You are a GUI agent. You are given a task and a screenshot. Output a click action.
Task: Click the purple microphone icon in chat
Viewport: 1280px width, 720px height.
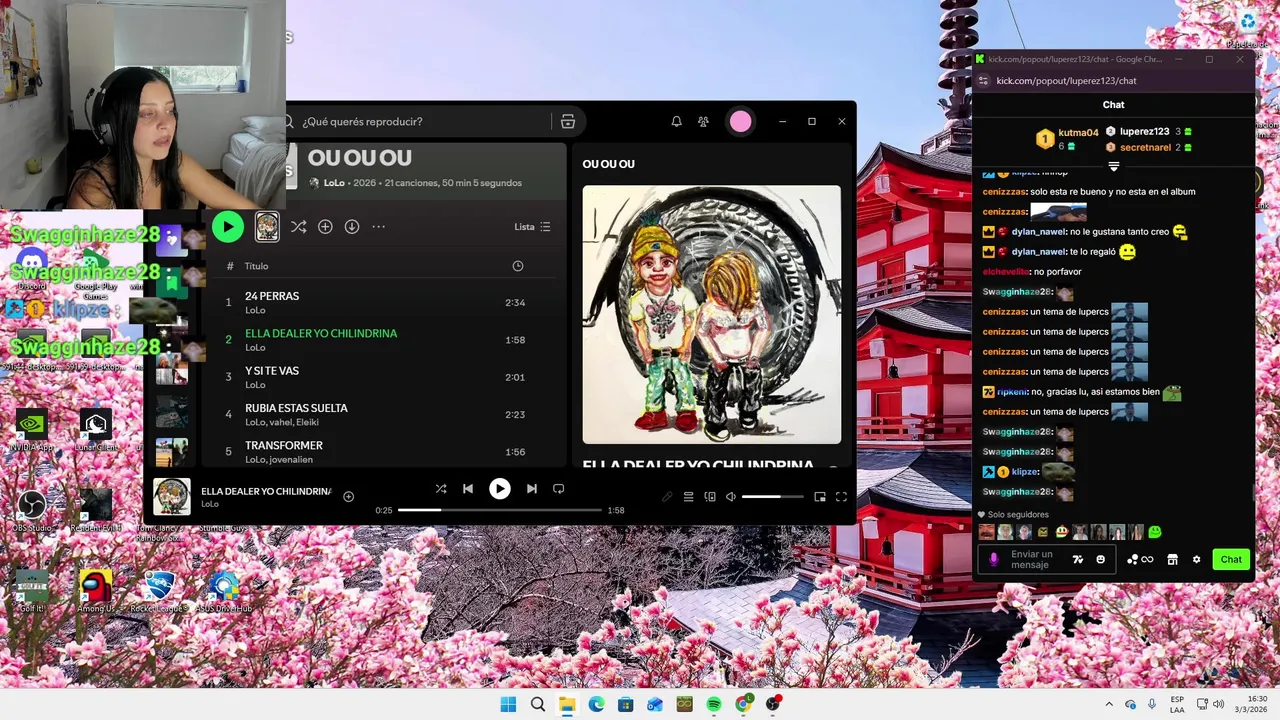994,560
